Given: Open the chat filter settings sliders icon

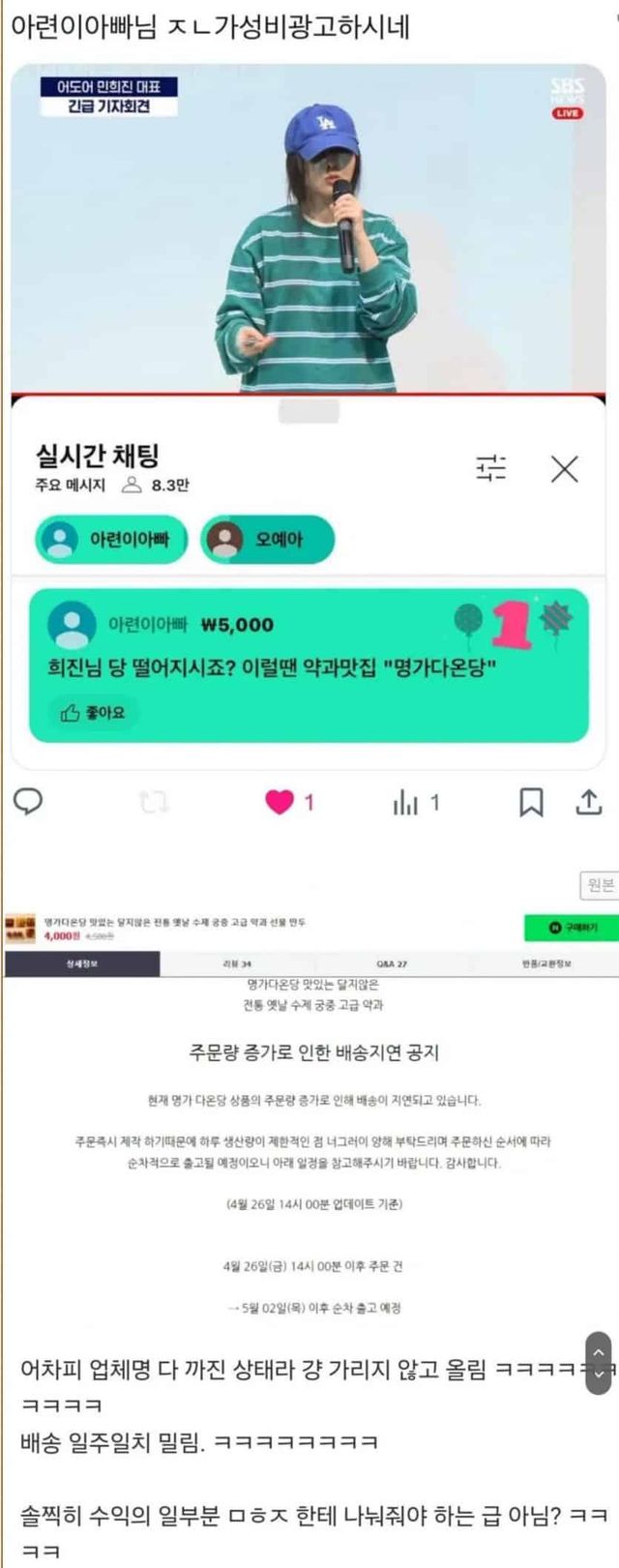Looking at the screenshot, I should coord(490,469).
